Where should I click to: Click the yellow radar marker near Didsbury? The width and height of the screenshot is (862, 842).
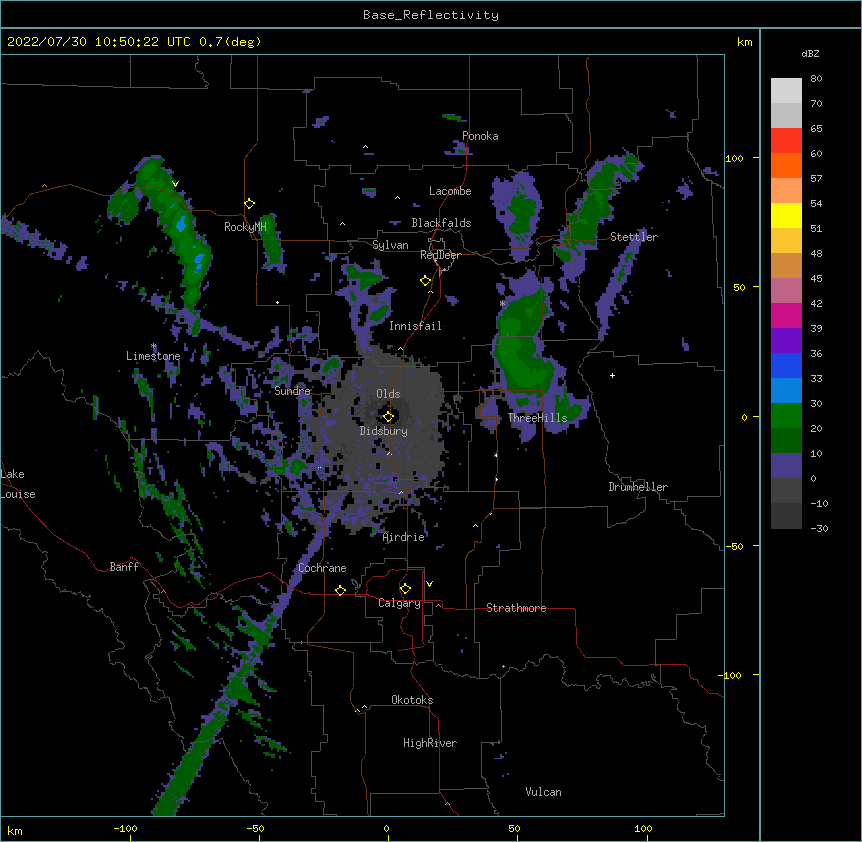point(388,416)
